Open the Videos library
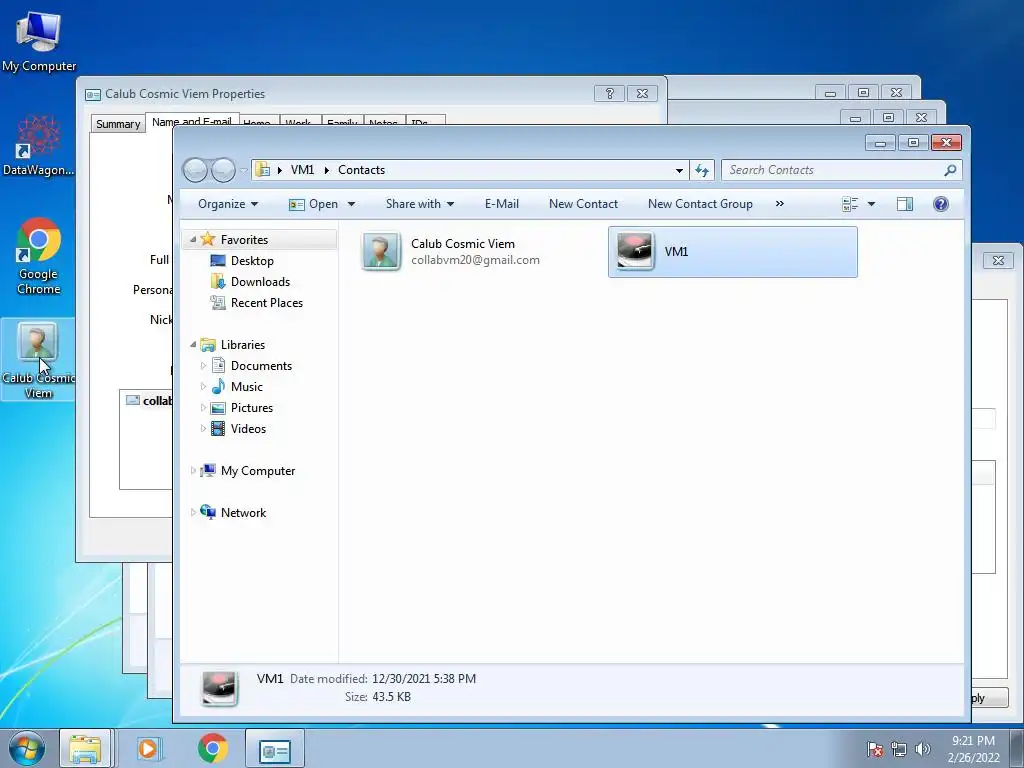Screen dimensions: 1024x768 click(248, 428)
